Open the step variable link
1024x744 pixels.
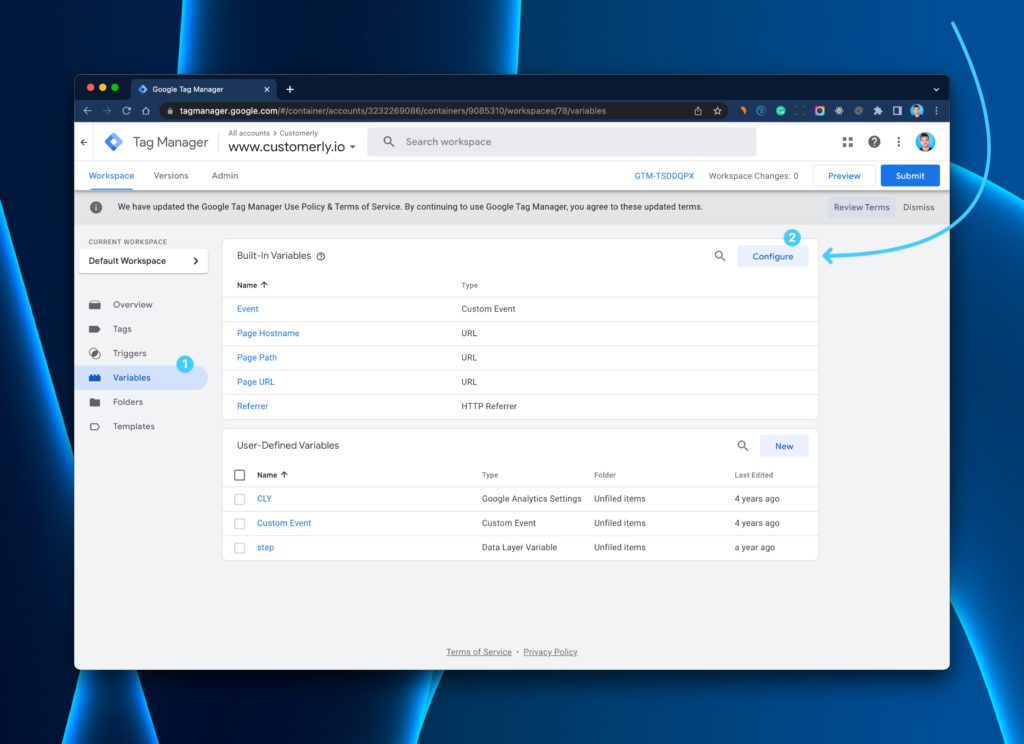pos(265,547)
